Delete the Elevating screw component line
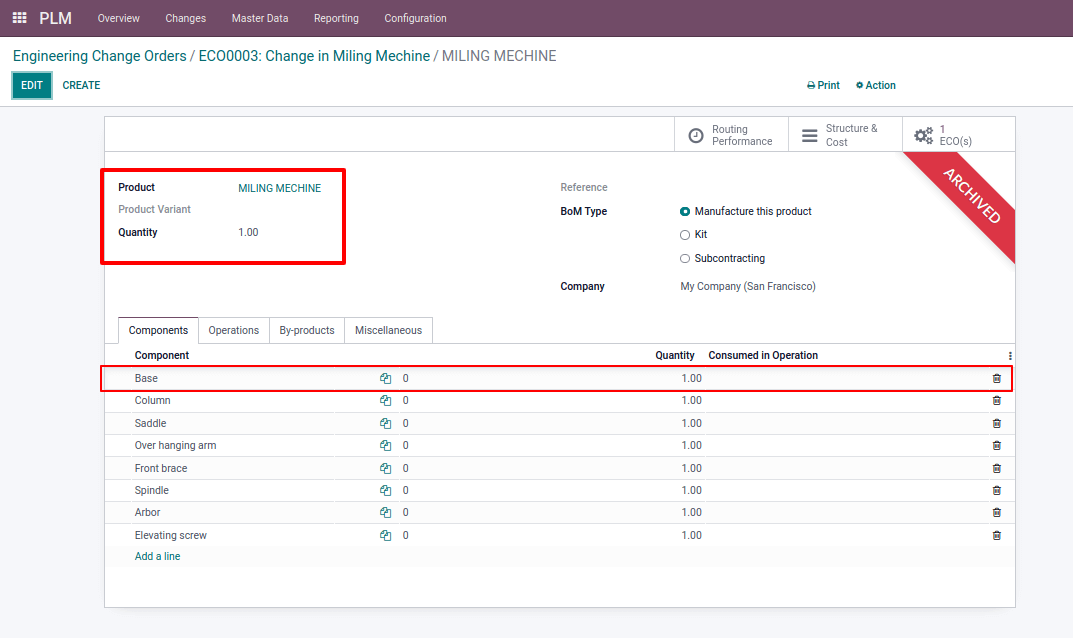 click(x=996, y=535)
